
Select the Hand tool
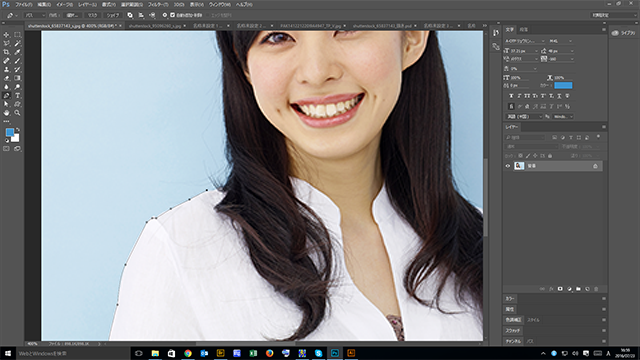(x=6, y=113)
